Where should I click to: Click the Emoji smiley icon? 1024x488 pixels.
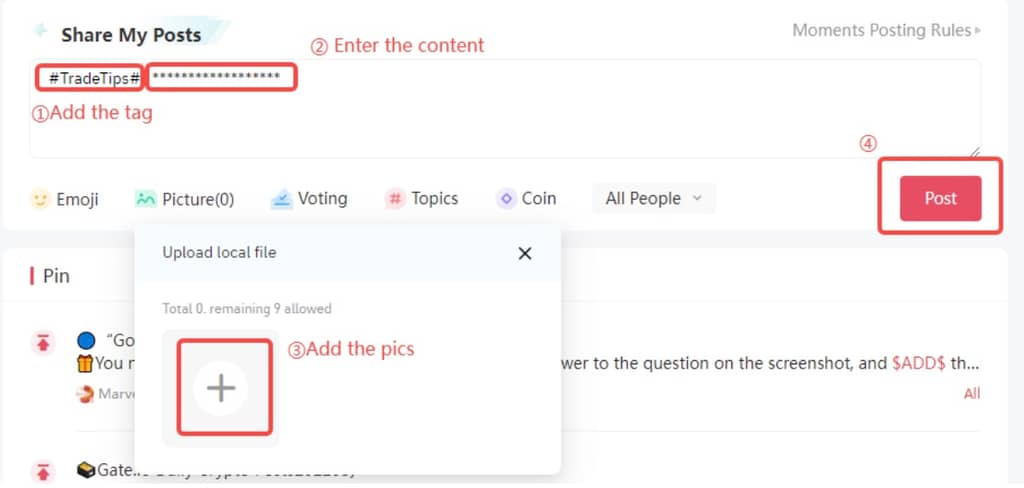(40, 199)
